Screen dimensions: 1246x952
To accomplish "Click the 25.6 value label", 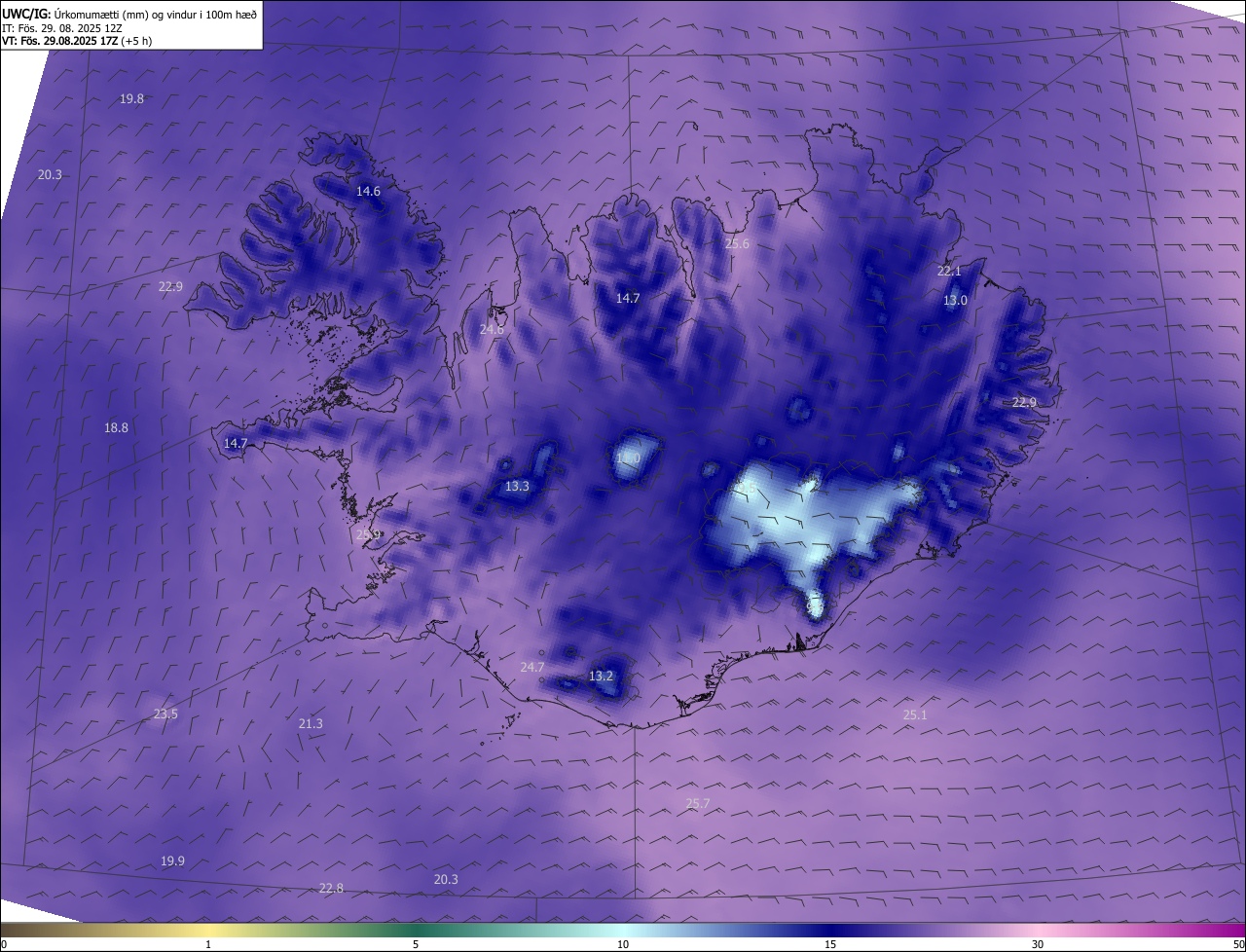I will pyautogui.click(x=737, y=244).
